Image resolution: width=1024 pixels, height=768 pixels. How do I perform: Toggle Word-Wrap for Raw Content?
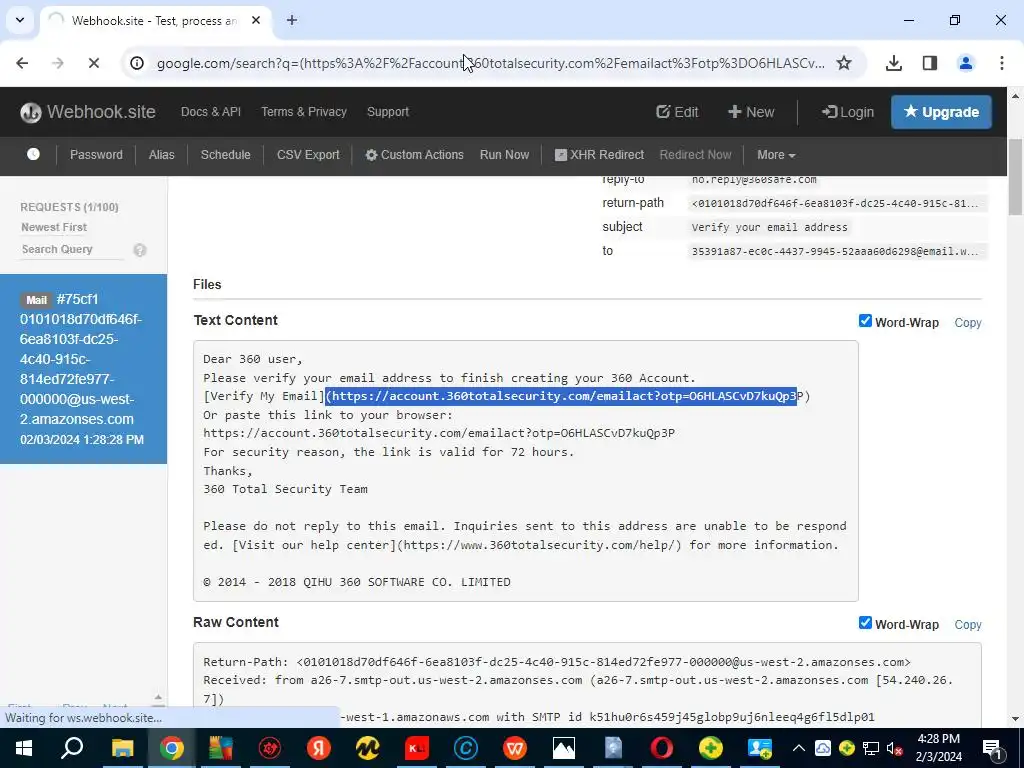click(865, 622)
